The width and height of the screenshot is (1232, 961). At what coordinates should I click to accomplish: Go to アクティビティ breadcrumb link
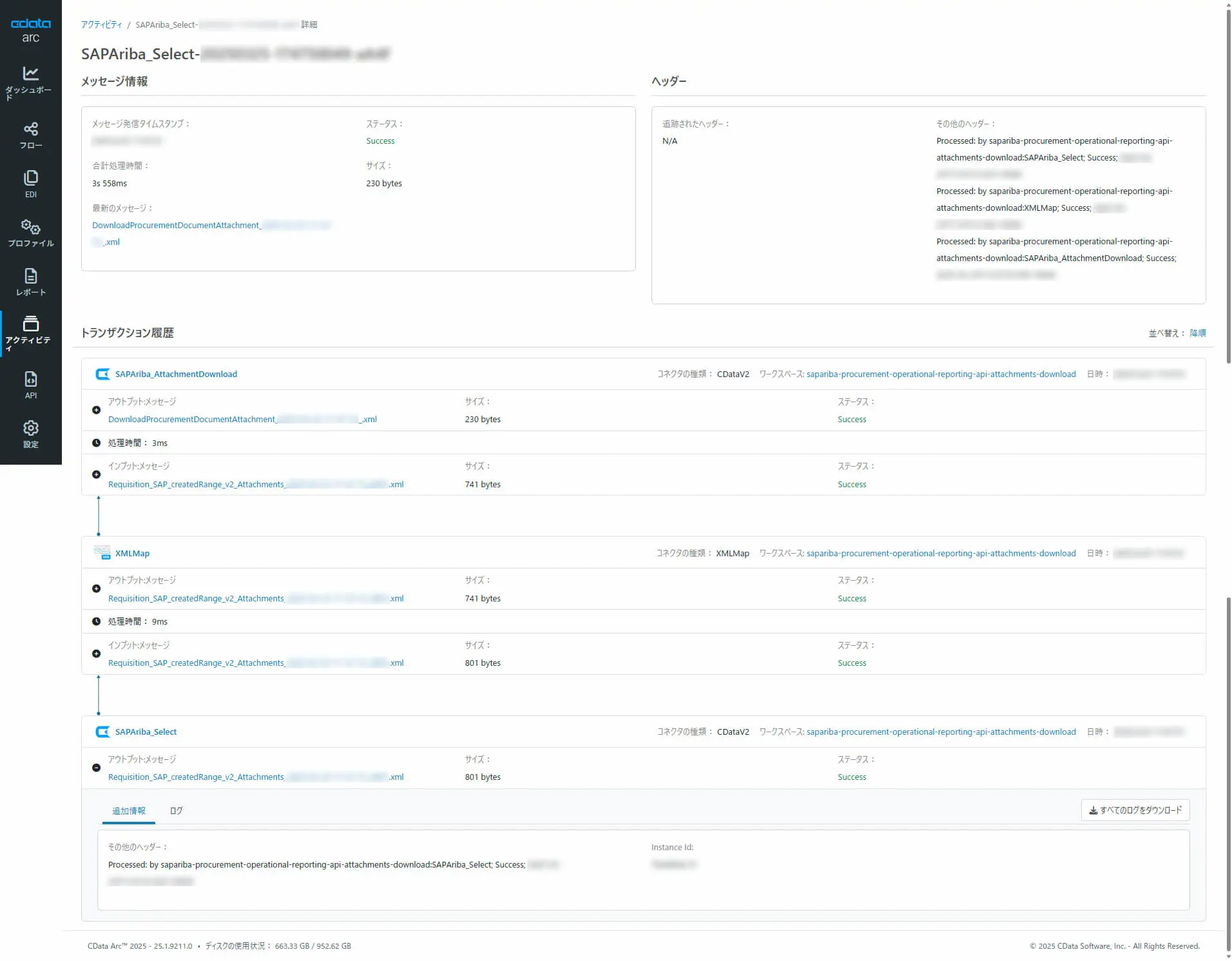pos(102,25)
